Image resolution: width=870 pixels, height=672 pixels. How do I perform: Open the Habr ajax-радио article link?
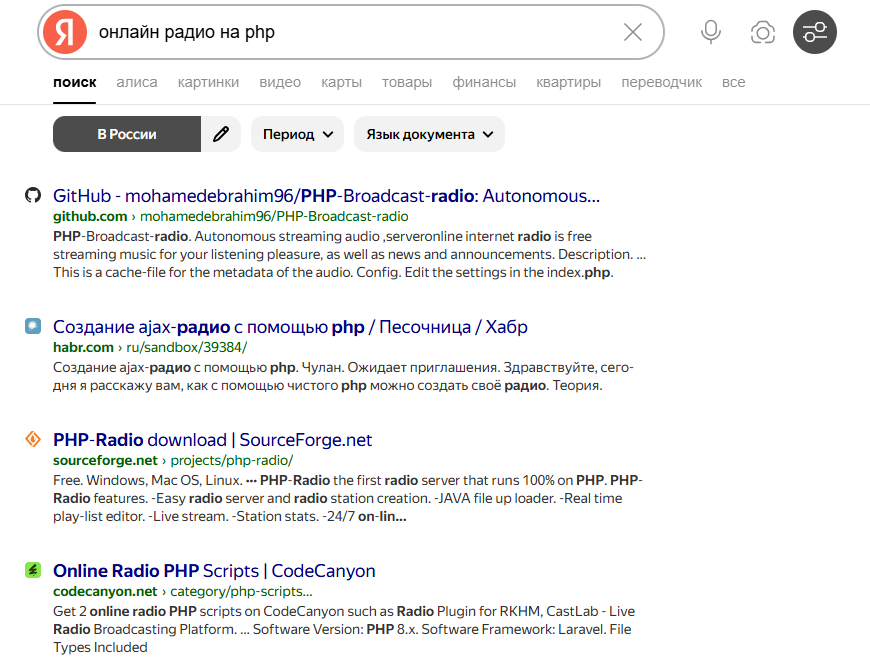[x=290, y=327]
